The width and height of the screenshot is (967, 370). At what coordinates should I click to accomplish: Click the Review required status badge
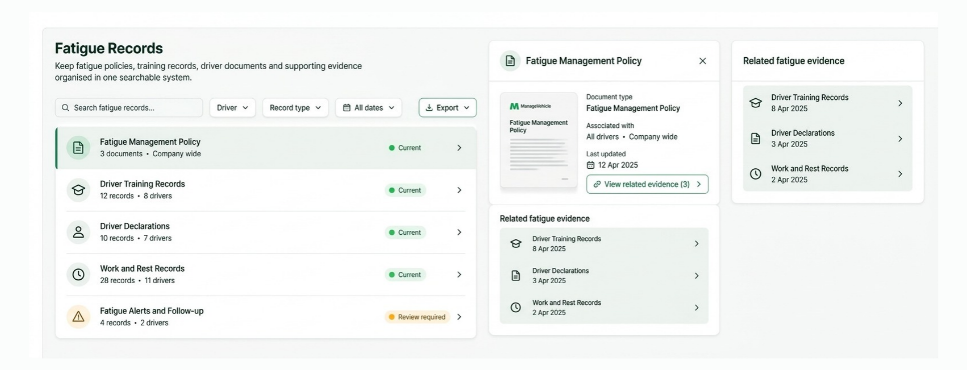coord(417,317)
